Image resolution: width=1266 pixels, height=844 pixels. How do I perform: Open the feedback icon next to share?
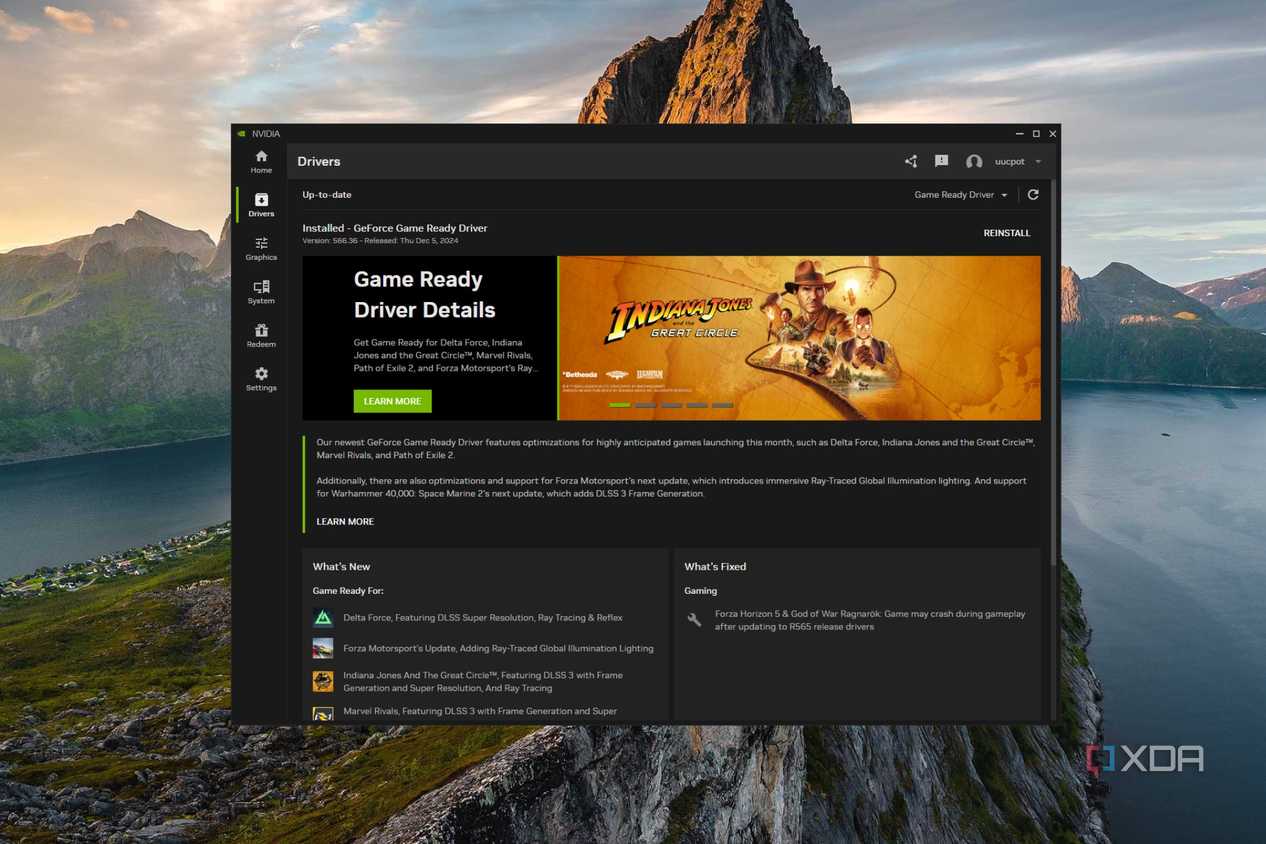click(941, 161)
